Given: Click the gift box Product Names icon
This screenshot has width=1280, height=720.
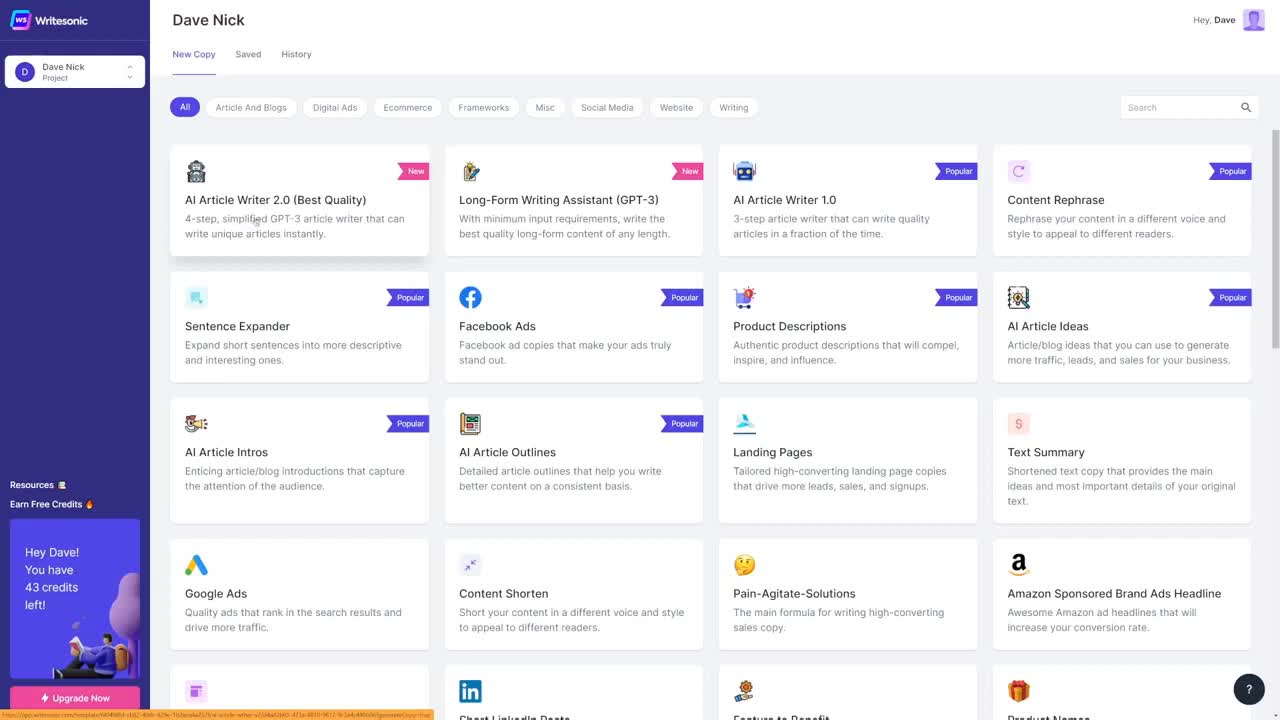Looking at the screenshot, I should point(1018,691).
